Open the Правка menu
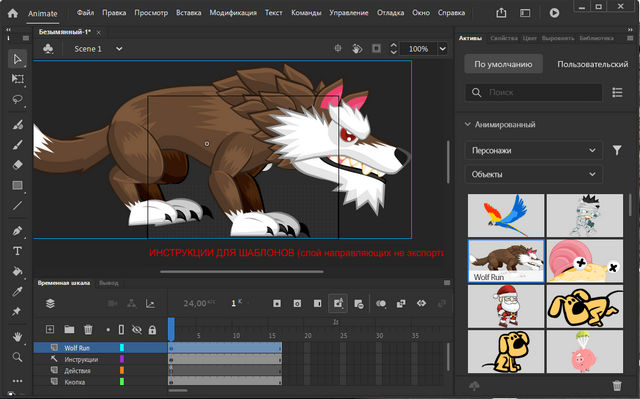Viewport: 640px width, 399px height. click(x=114, y=13)
